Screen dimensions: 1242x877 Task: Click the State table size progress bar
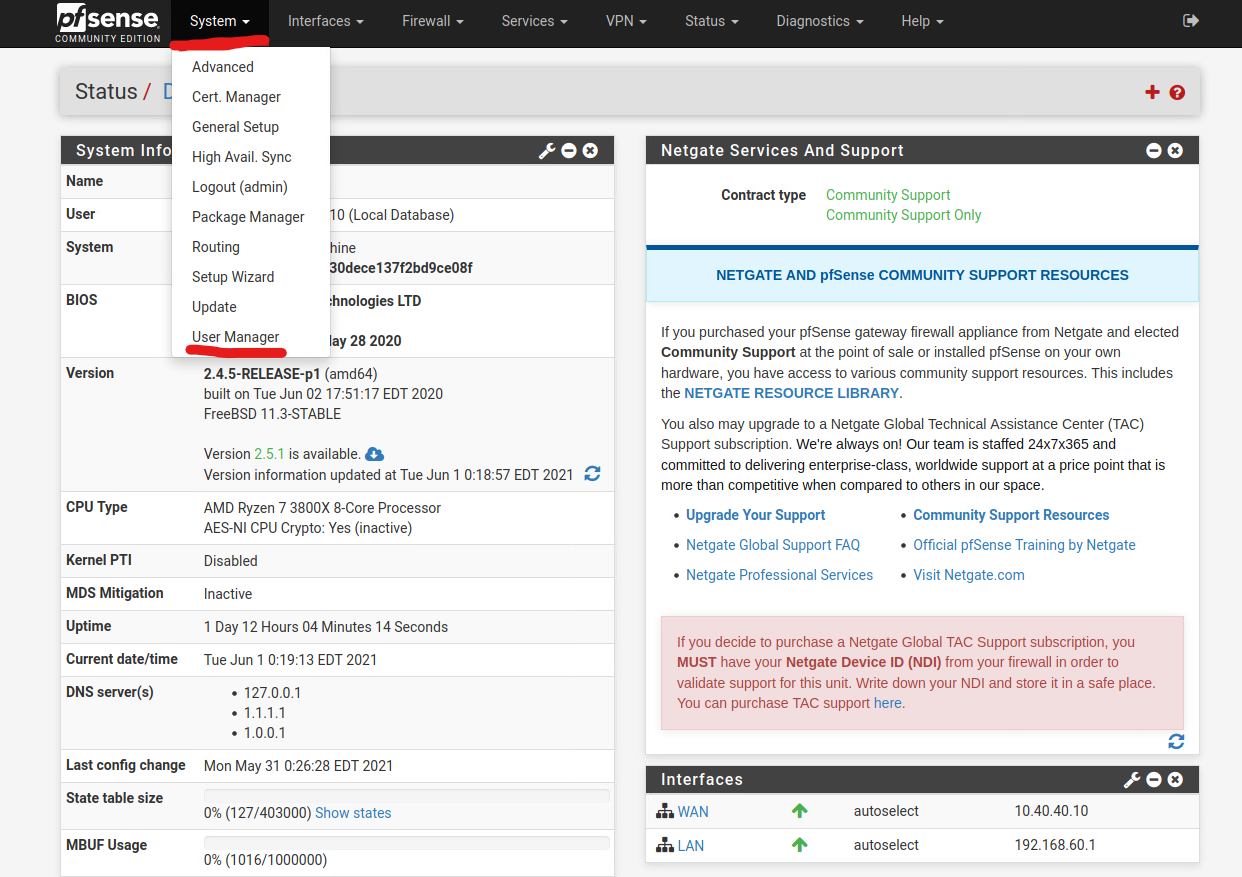[407, 796]
